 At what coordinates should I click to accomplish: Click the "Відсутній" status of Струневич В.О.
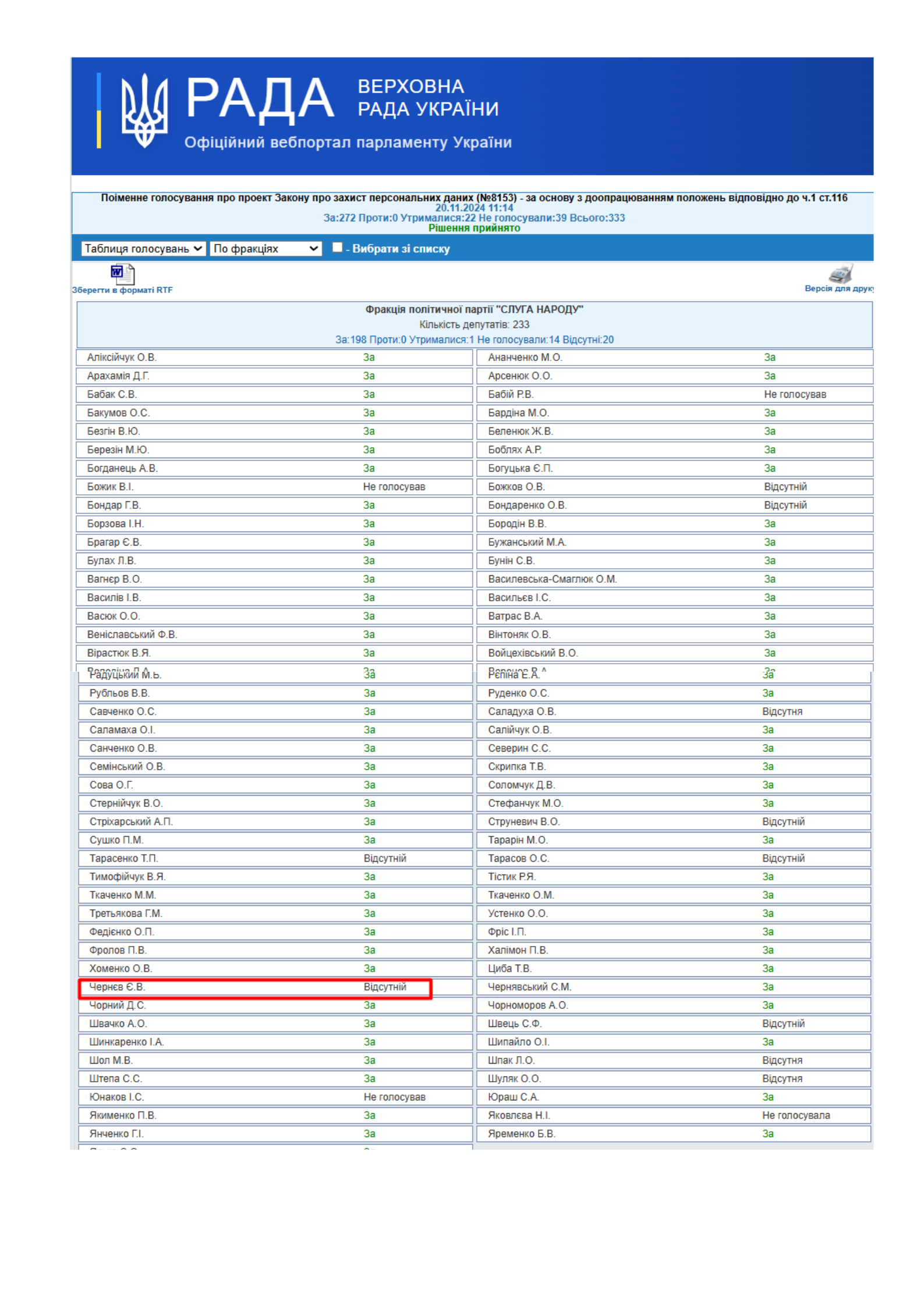[783, 821]
